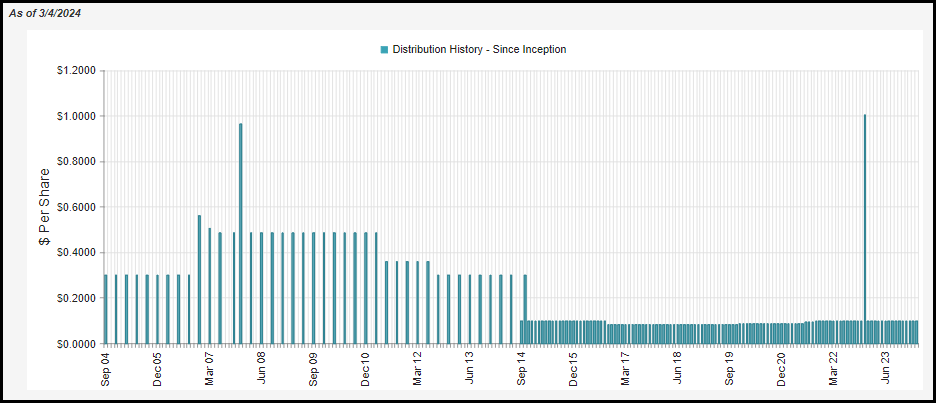Click the Jun 08 axis label
The height and width of the screenshot is (403, 936).
[261, 369]
